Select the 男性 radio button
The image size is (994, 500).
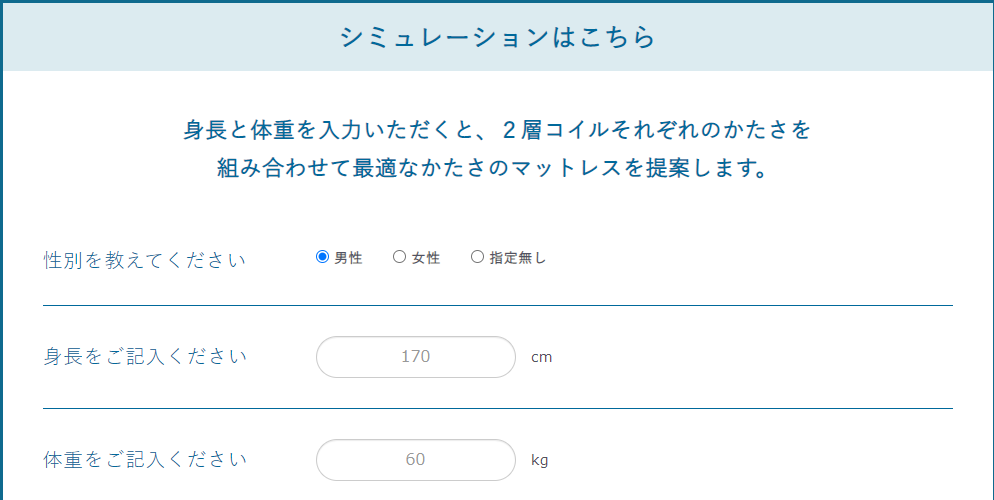coord(322,257)
